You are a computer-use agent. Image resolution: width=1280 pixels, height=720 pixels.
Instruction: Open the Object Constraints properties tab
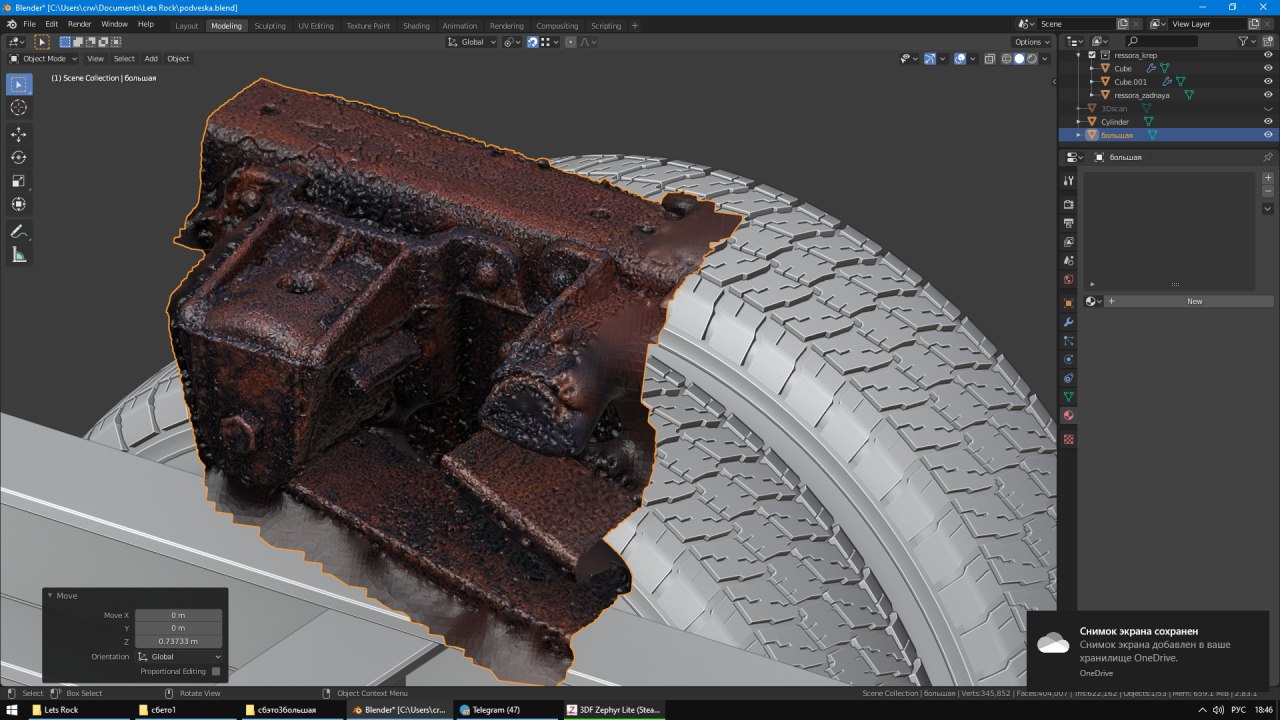pos(1068,379)
